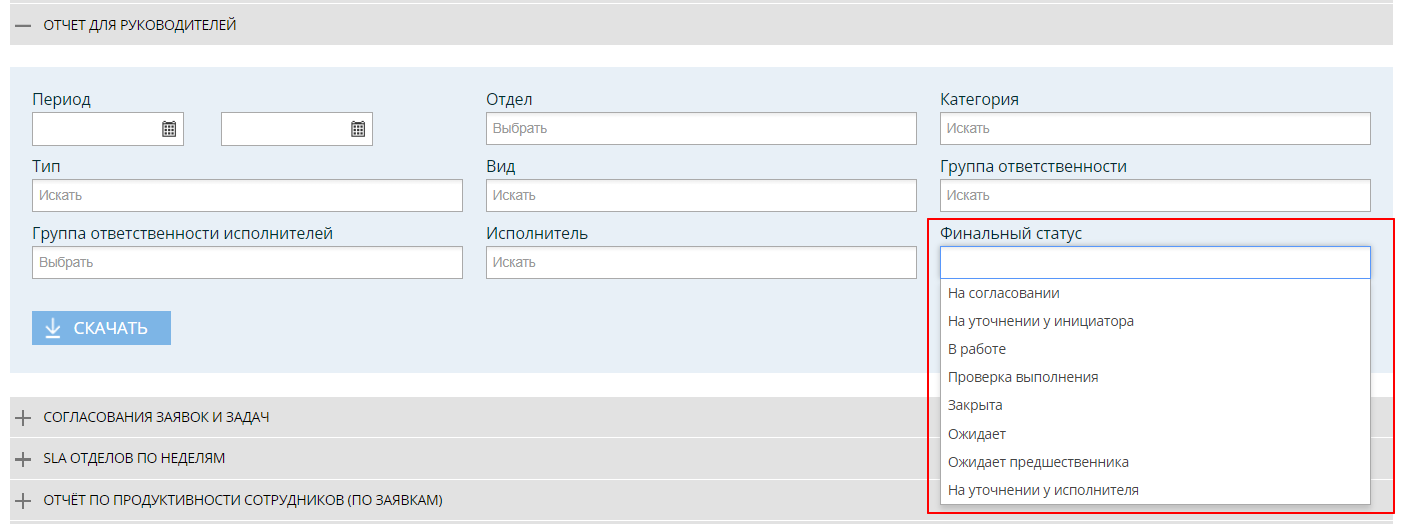Expand the Согласования заявок и задач section
Viewport: 1406px width, 524px height.
tap(24, 417)
